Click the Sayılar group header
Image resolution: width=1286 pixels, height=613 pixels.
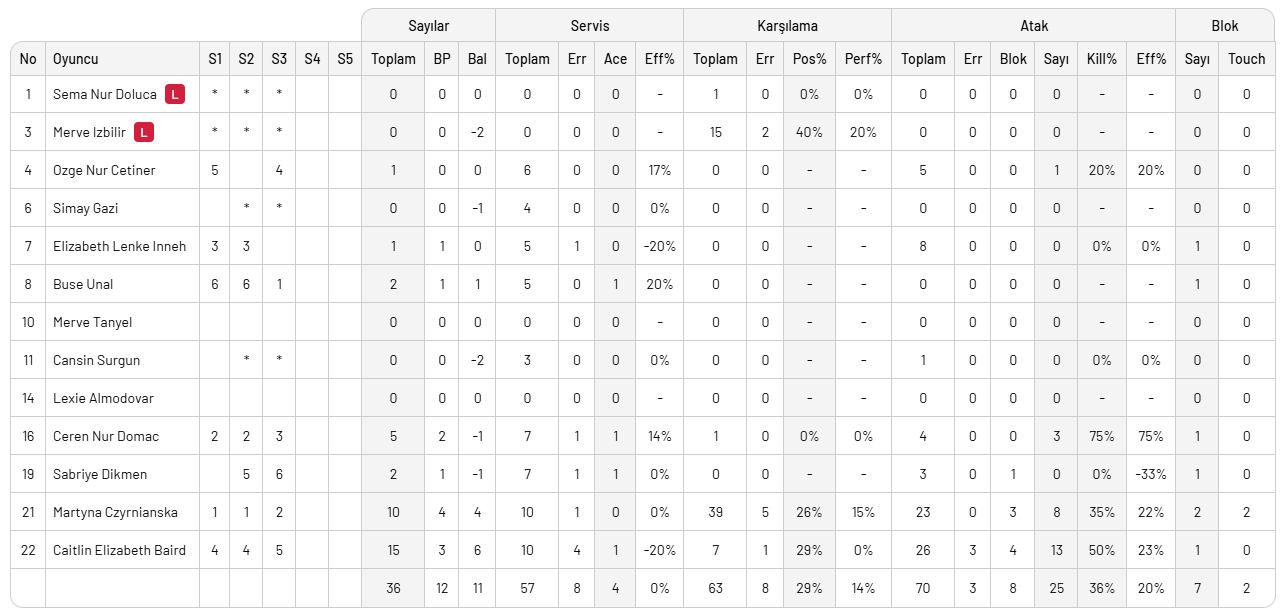coord(428,26)
